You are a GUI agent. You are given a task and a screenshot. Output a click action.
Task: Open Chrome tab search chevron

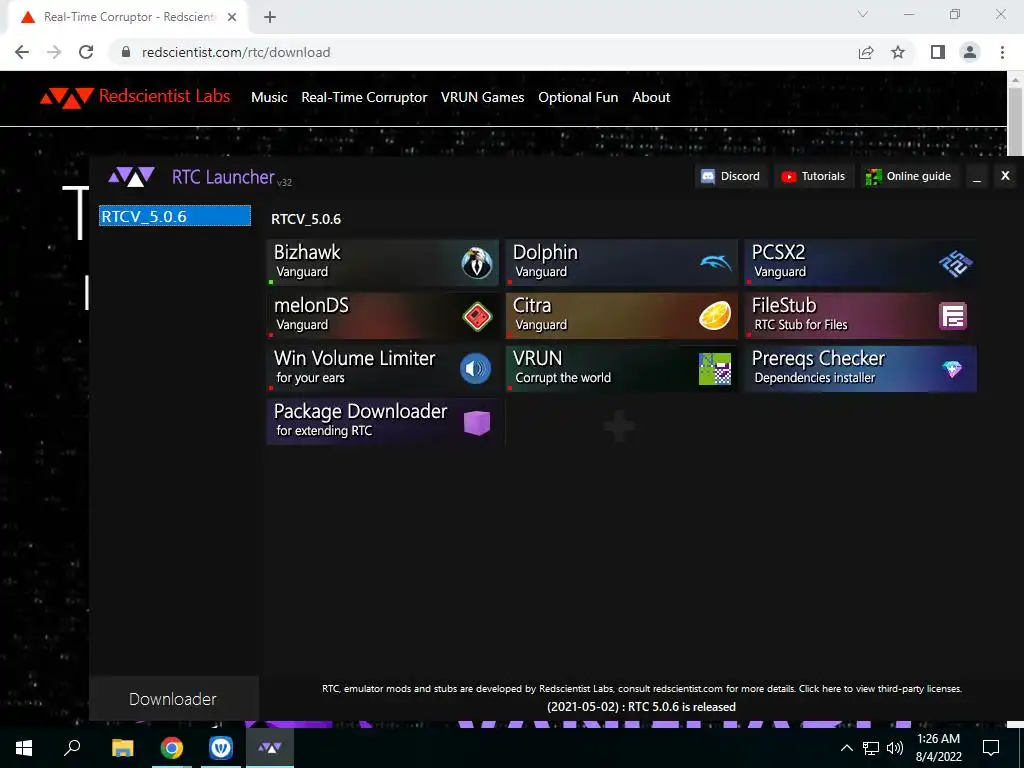tap(863, 14)
